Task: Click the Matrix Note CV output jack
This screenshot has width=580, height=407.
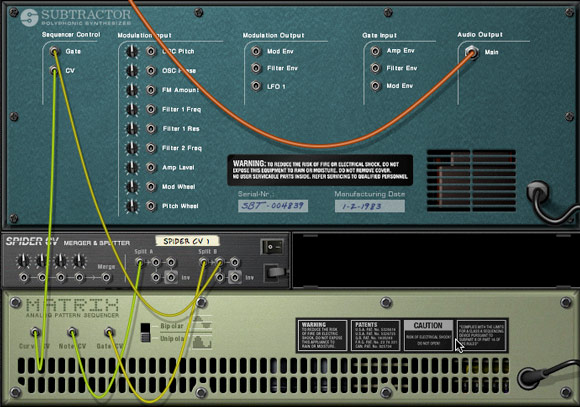Action: tap(72, 332)
